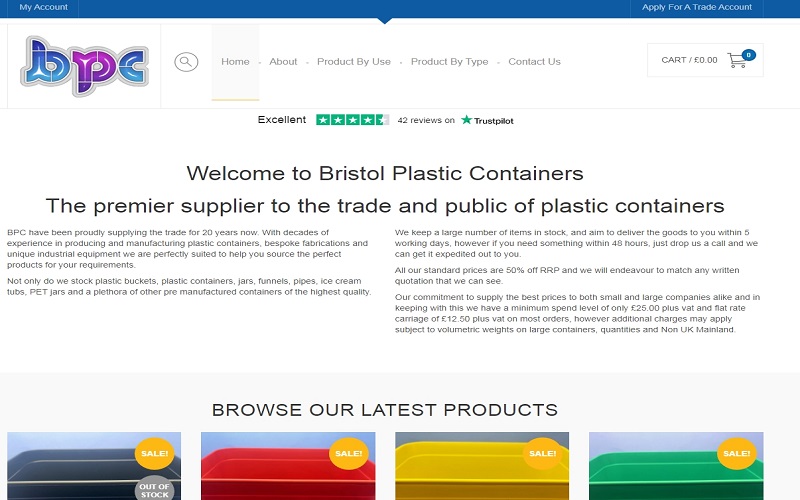Viewport: 800px width, 500px height.
Task: Expand the Product By Use menu
Action: point(354,62)
